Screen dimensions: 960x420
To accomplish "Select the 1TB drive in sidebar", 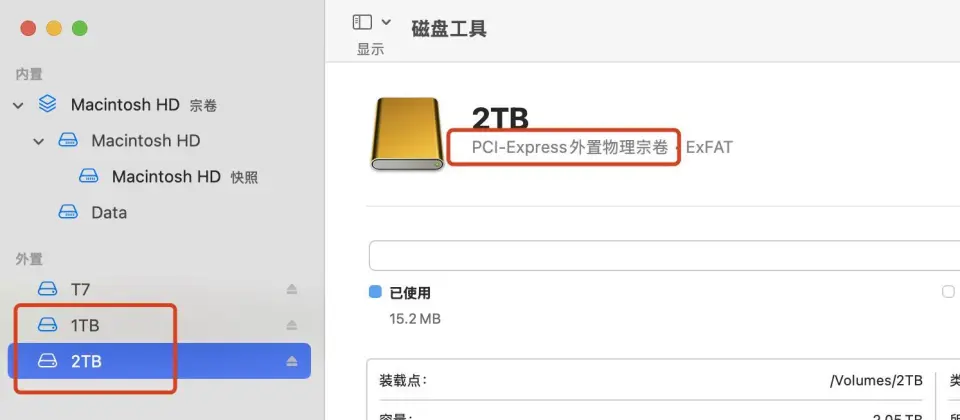I will tap(159, 325).
